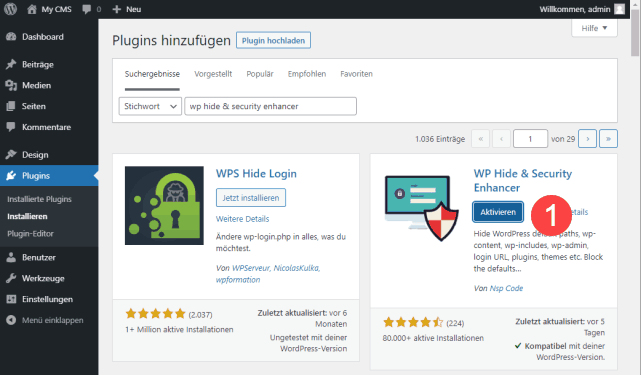The height and width of the screenshot is (375, 641).
Task: Switch to the Favoriten tab
Action: 356,74
